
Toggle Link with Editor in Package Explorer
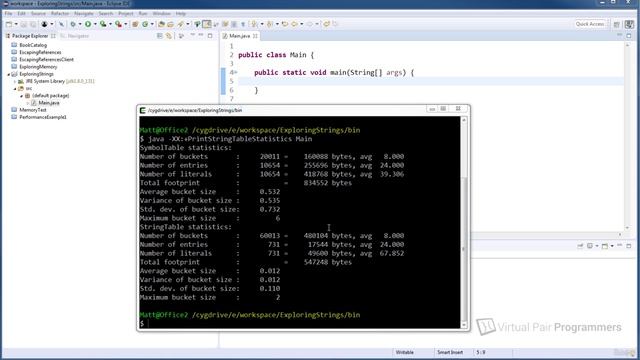pyautogui.click(x=169, y=36)
